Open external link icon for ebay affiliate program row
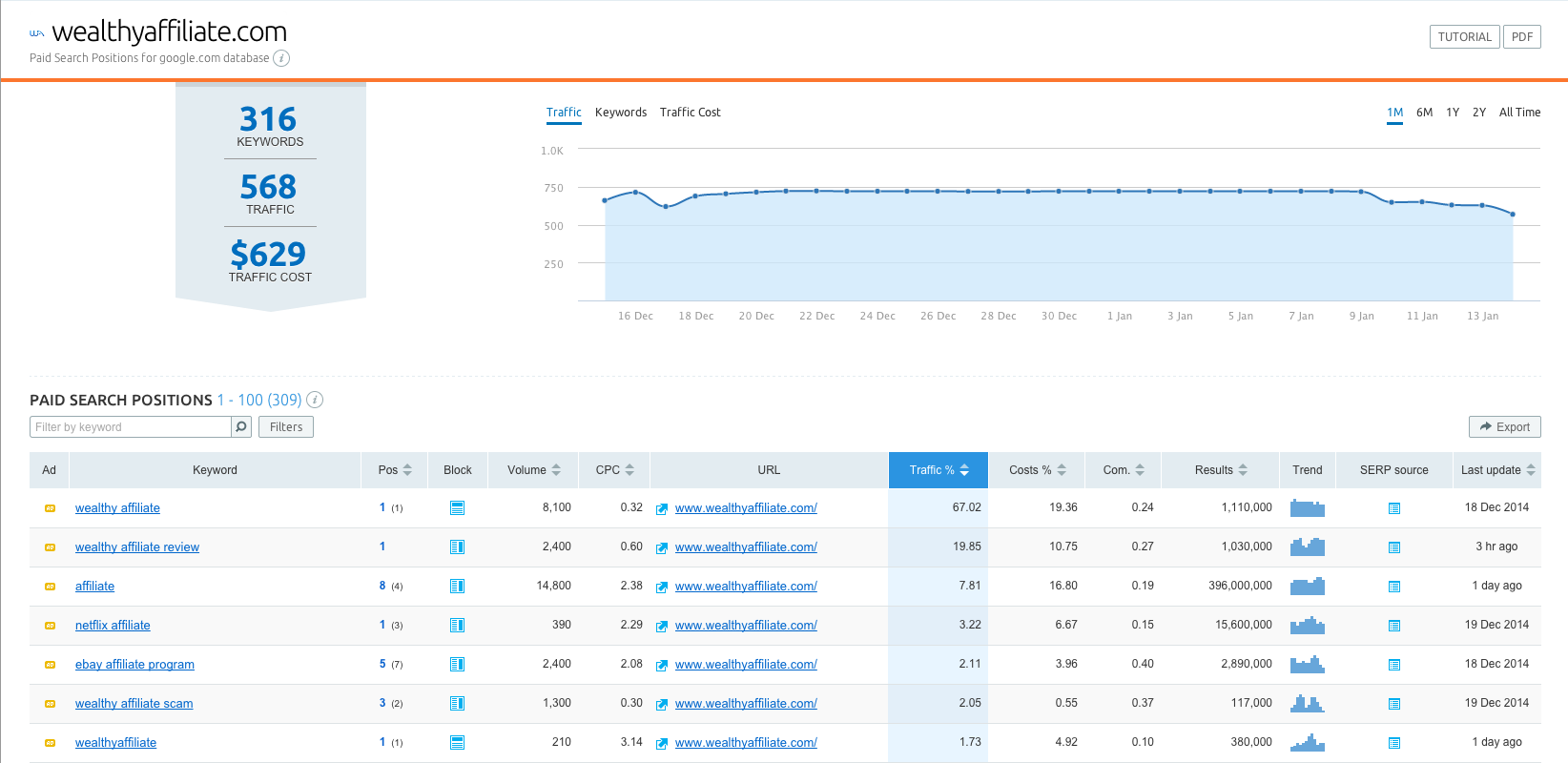 (x=662, y=666)
